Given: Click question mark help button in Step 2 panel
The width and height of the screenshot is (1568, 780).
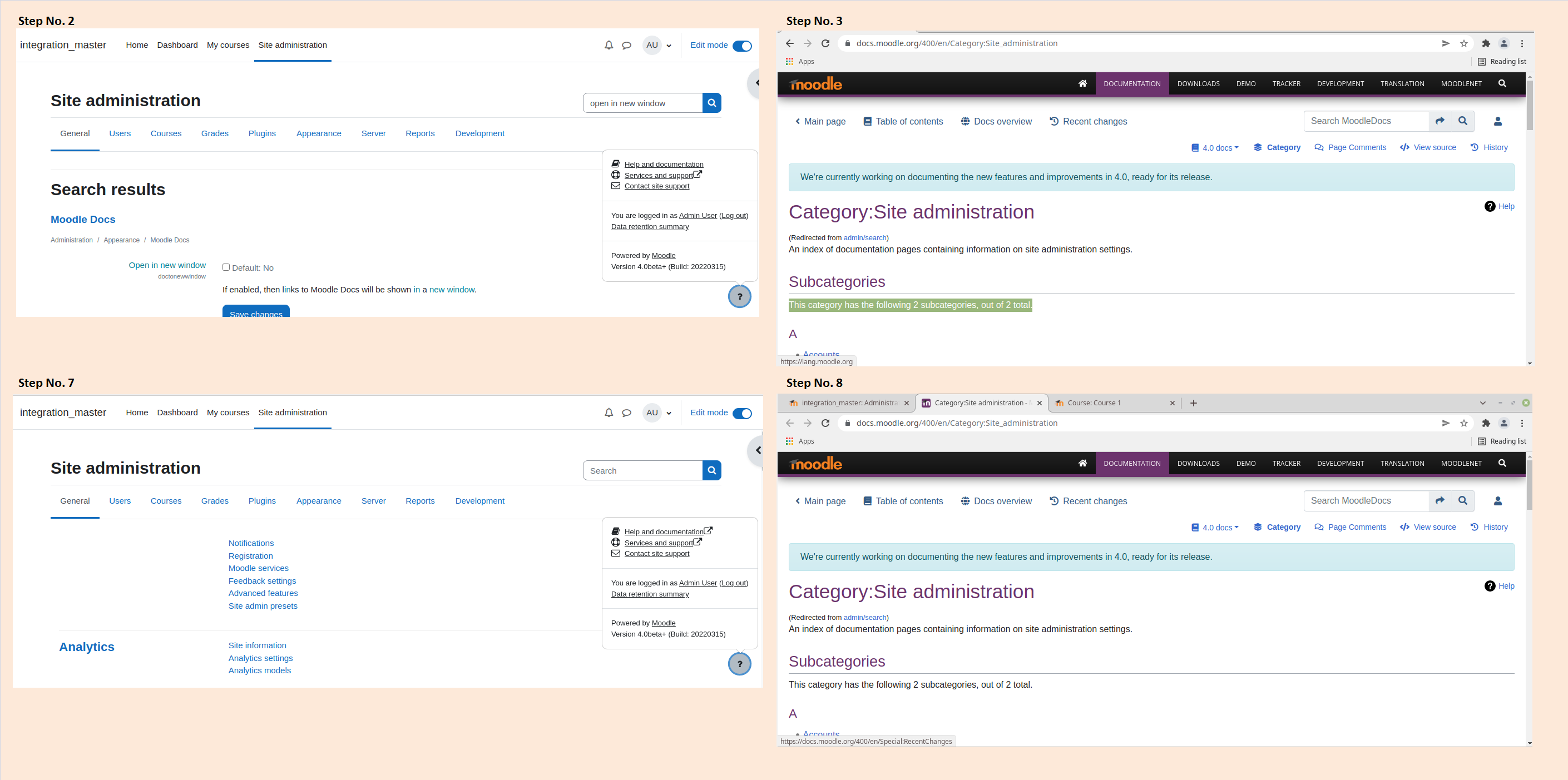Looking at the screenshot, I should (740, 296).
